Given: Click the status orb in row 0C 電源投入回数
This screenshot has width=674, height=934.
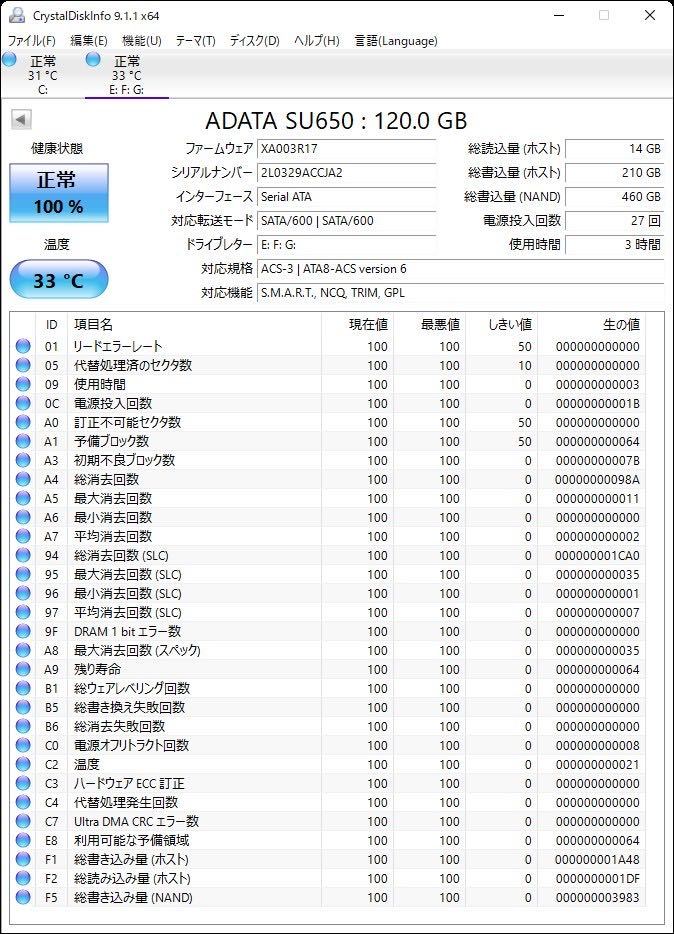Looking at the screenshot, I should pos(23,403).
